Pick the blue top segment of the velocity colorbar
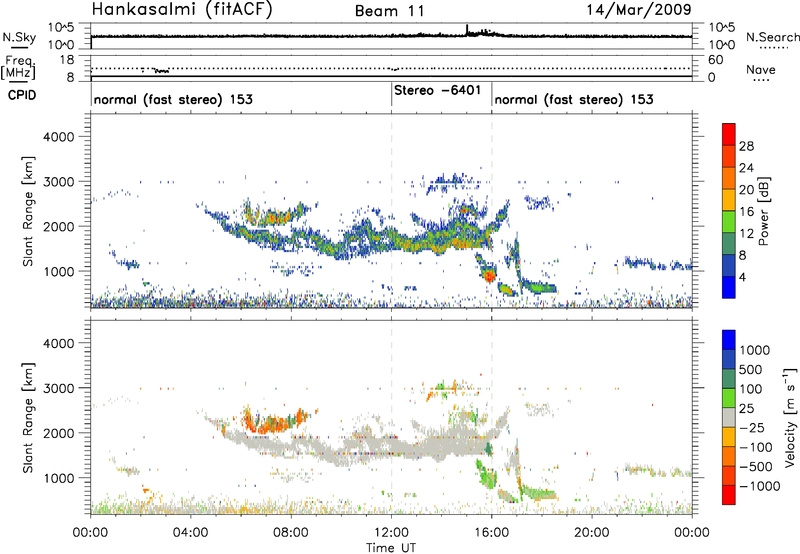This screenshot has width=800, height=554. pyautogui.click(x=729, y=340)
